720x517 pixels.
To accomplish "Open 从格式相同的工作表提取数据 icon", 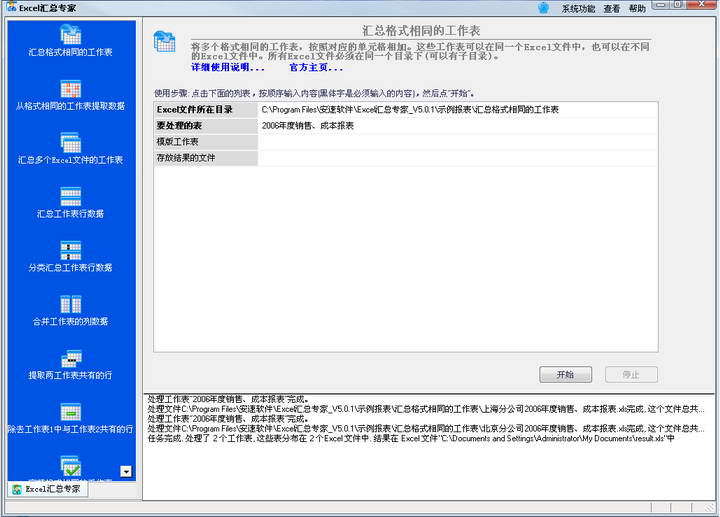I will click(70, 89).
